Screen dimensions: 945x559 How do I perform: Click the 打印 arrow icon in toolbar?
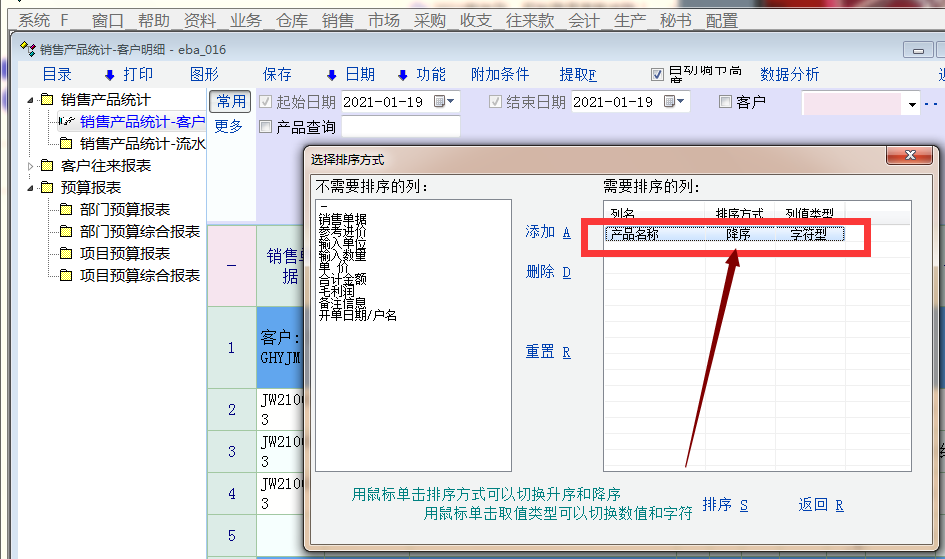point(110,75)
